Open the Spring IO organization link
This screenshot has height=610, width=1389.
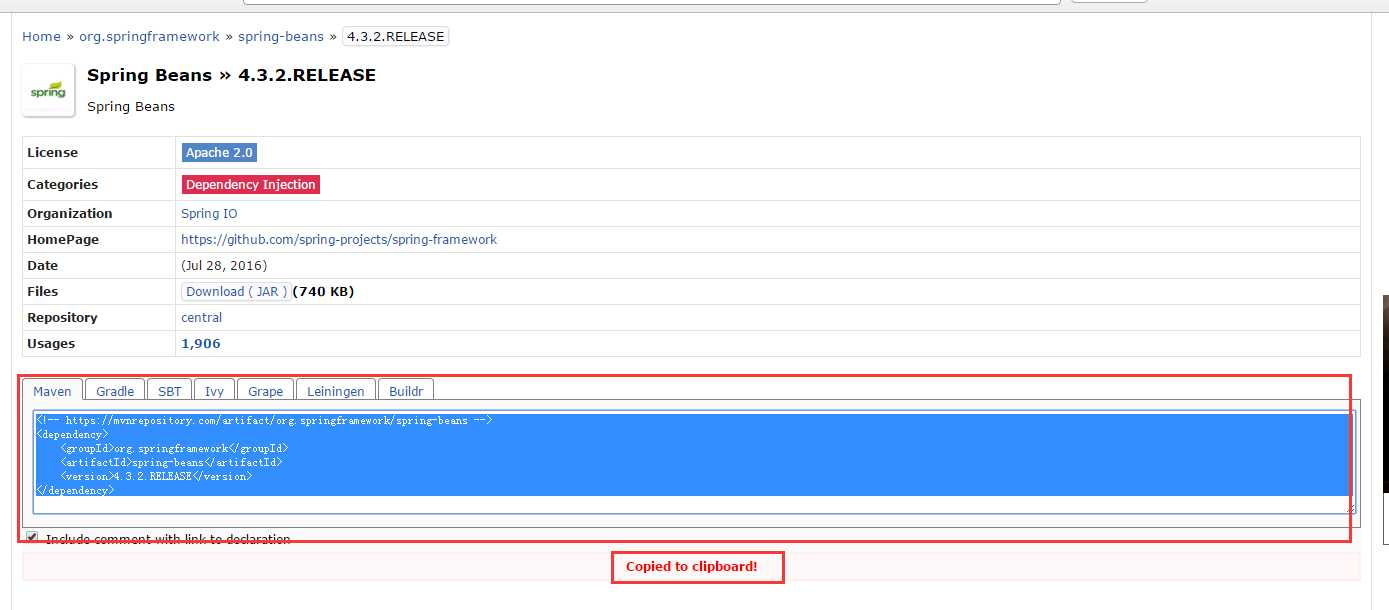point(209,214)
